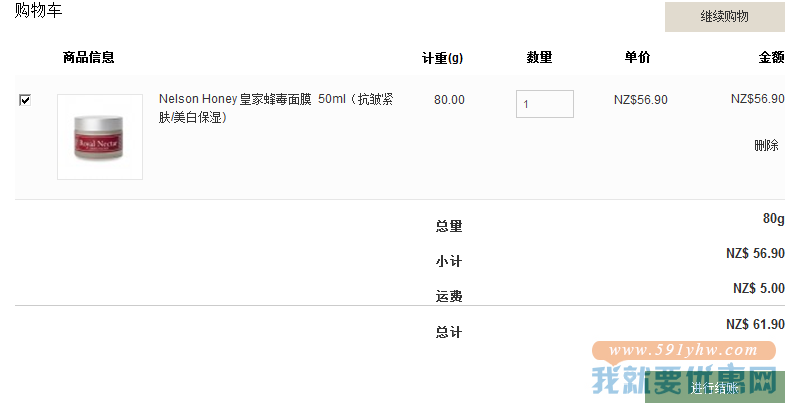Click the NZ$ 61.90 grand total amount
This screenshot has height=404, width=791.
(755, 324)
